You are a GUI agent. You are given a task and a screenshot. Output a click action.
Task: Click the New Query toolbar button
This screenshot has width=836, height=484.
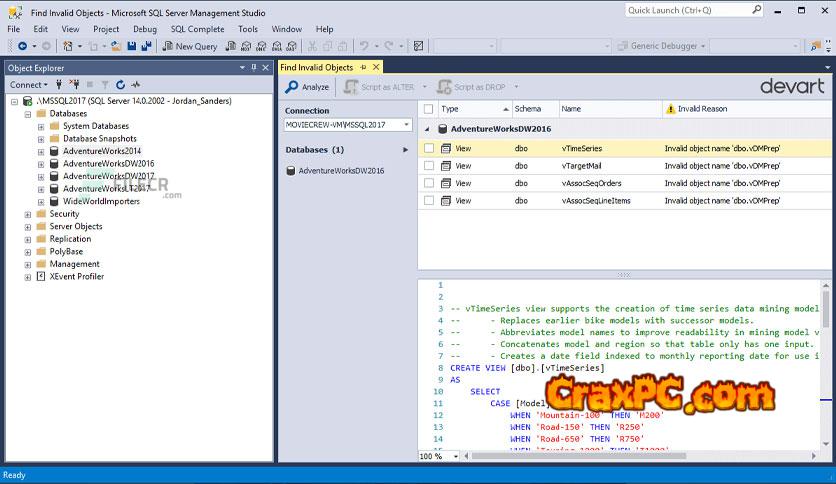(x=190, y=46)
